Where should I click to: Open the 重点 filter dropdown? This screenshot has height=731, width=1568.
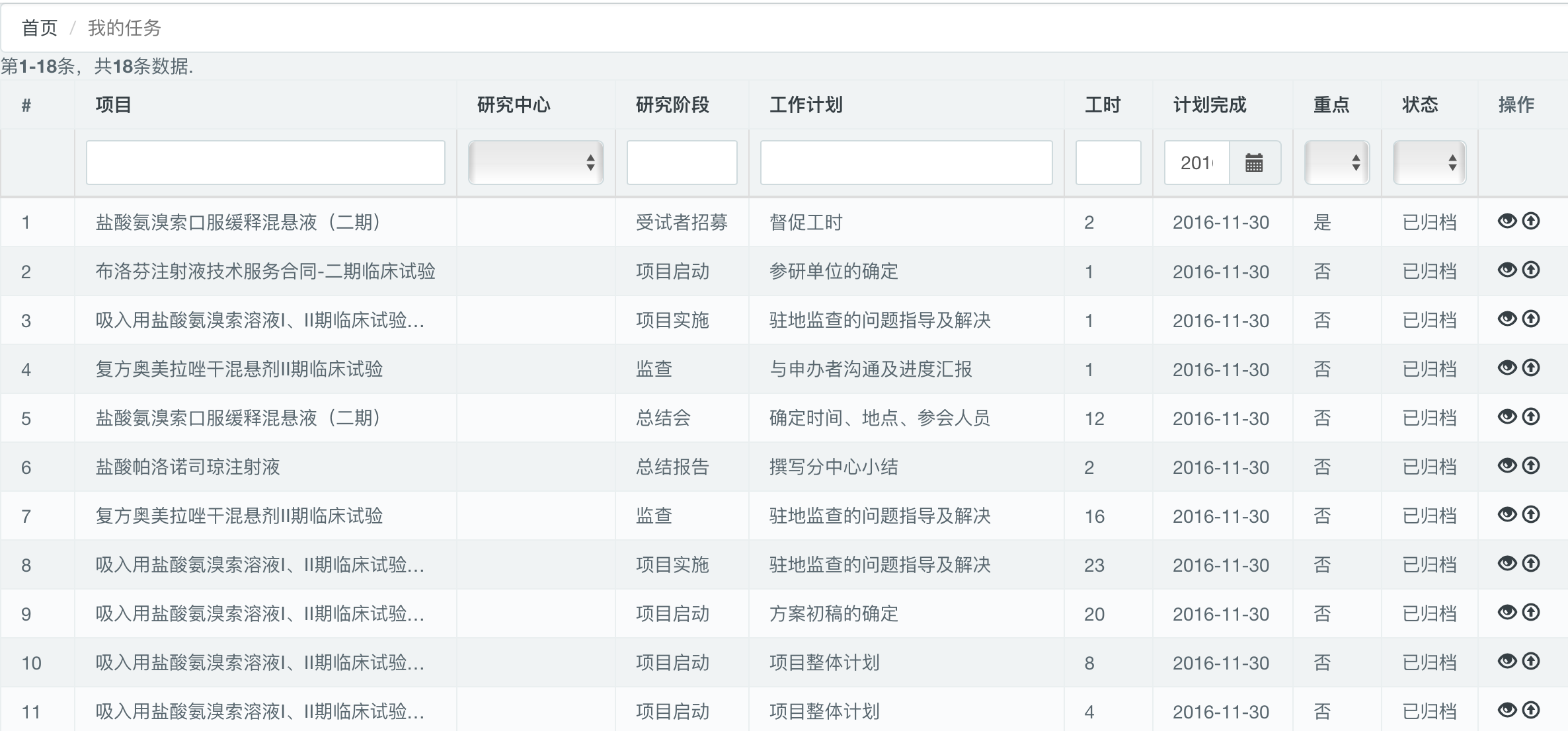click(x=1337, y=163)
